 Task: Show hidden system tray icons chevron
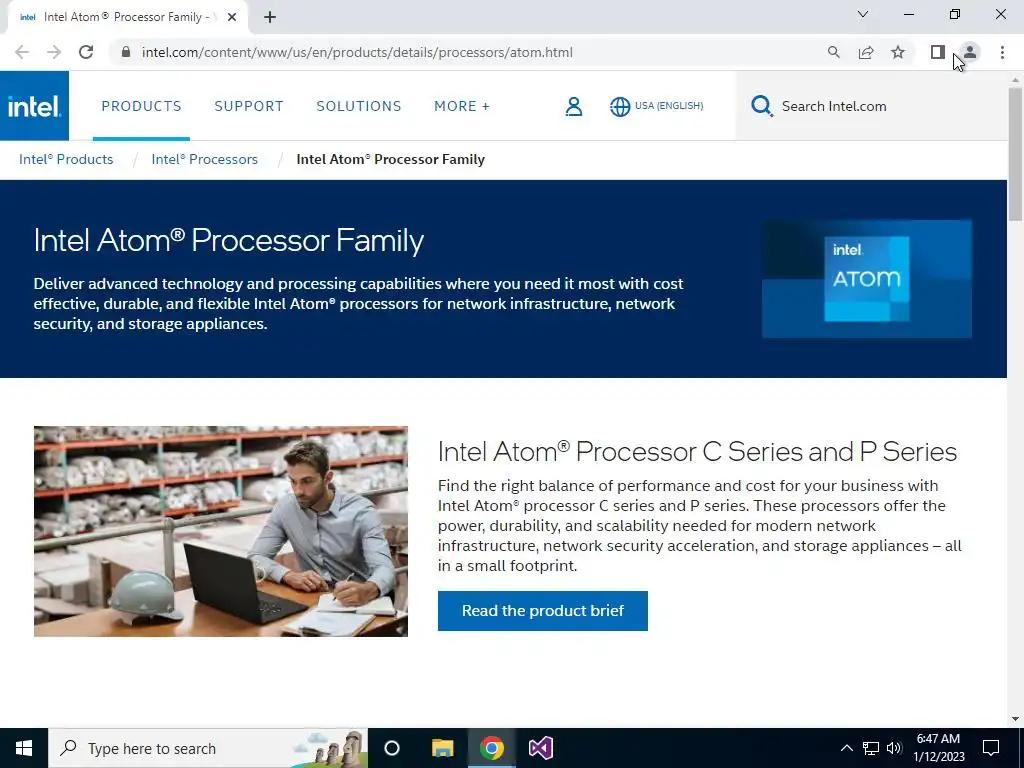click(846, 748)
